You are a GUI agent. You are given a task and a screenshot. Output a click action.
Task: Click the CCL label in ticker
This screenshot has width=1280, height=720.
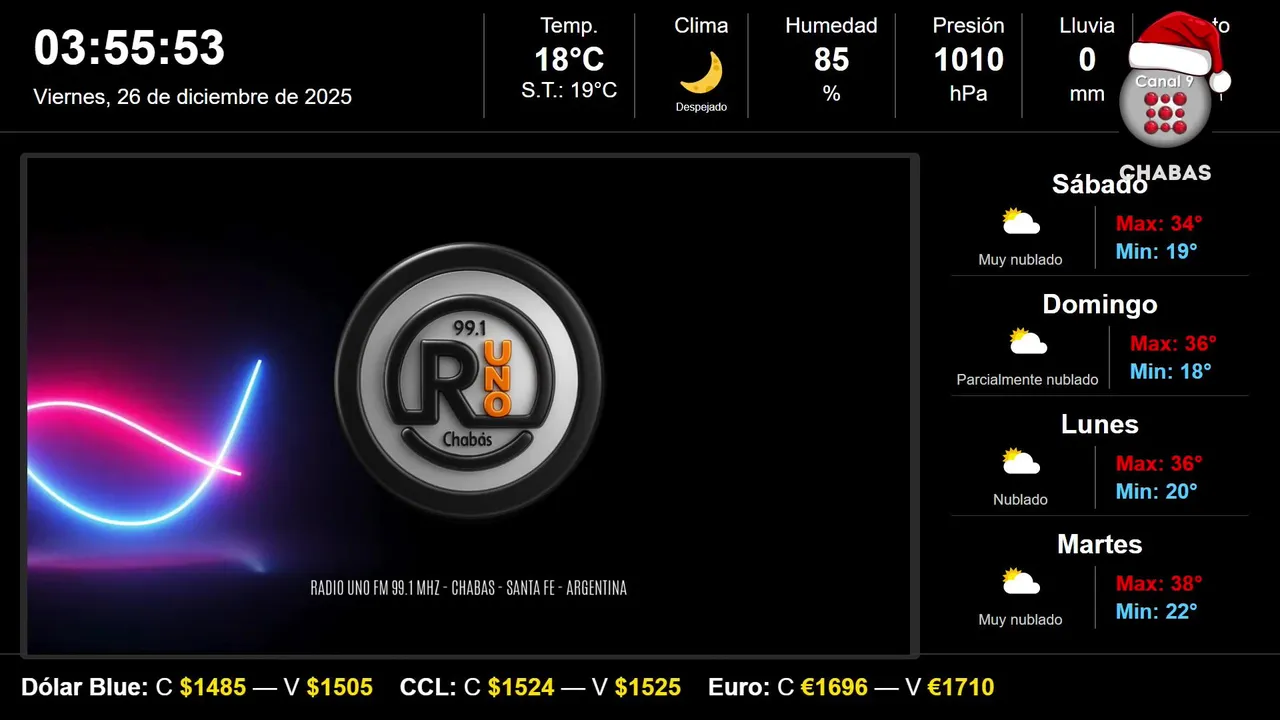tap(428, 687)
